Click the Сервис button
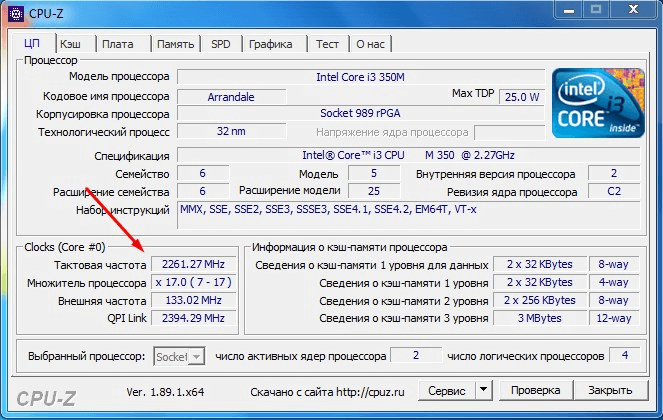Image resolution: width=663 pixels, height=420 pixels. point(447,390)
